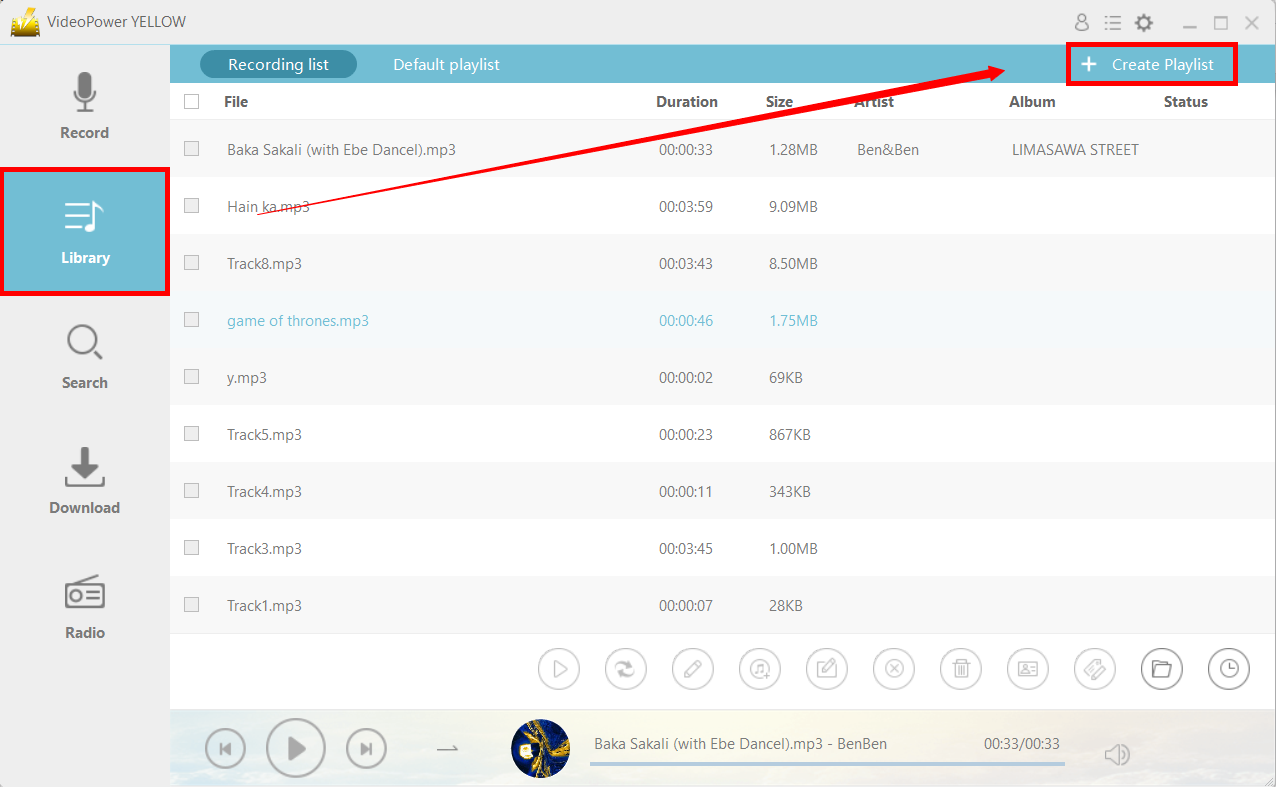Select the checkbox for Hain ka.mp3

[x=192, y=206]
